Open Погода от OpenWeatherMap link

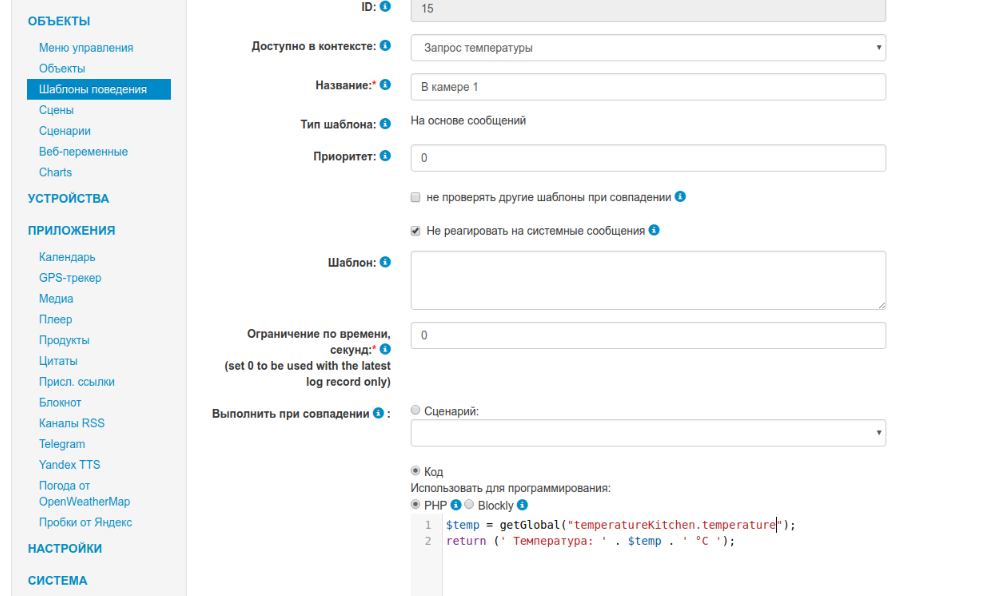point(84,494)
